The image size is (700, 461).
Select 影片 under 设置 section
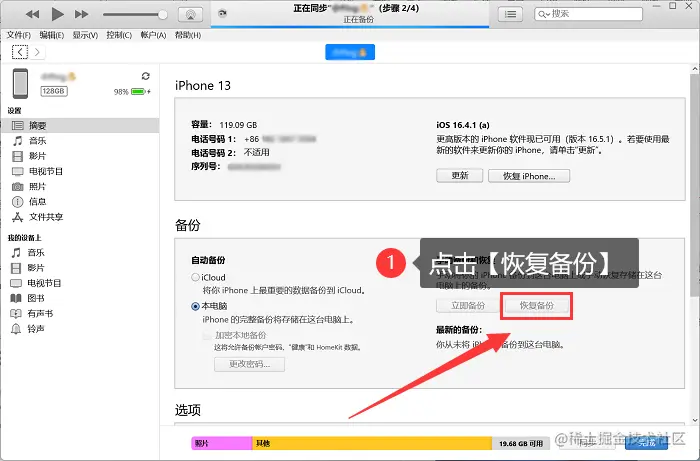tap(80, 156)
